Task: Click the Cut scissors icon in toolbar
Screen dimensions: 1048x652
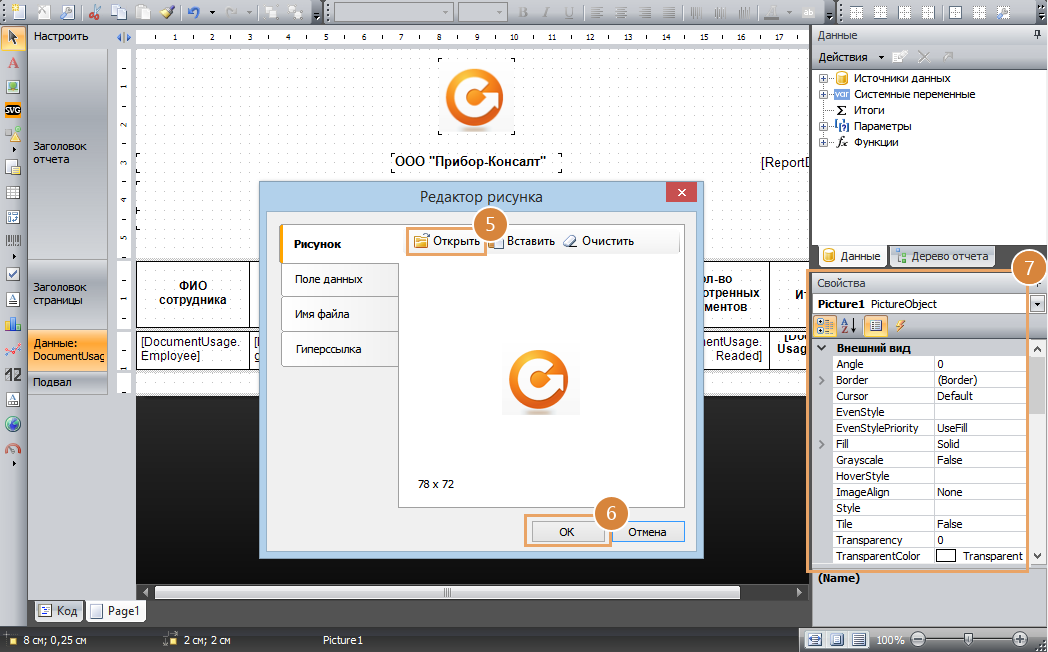Action: (95, 13)
